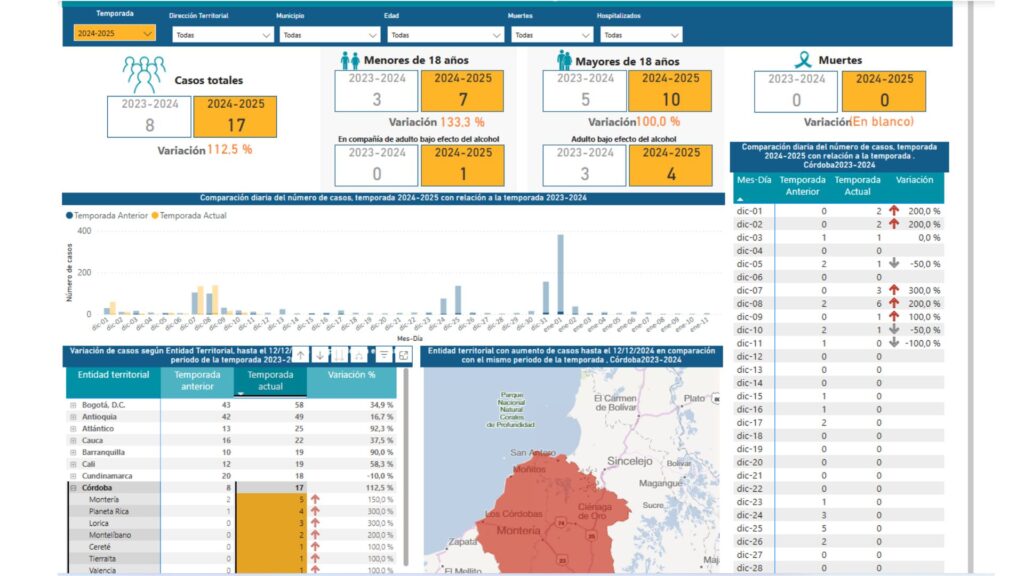
Task: Click expand all down one level icon
Action: [360, 355]
